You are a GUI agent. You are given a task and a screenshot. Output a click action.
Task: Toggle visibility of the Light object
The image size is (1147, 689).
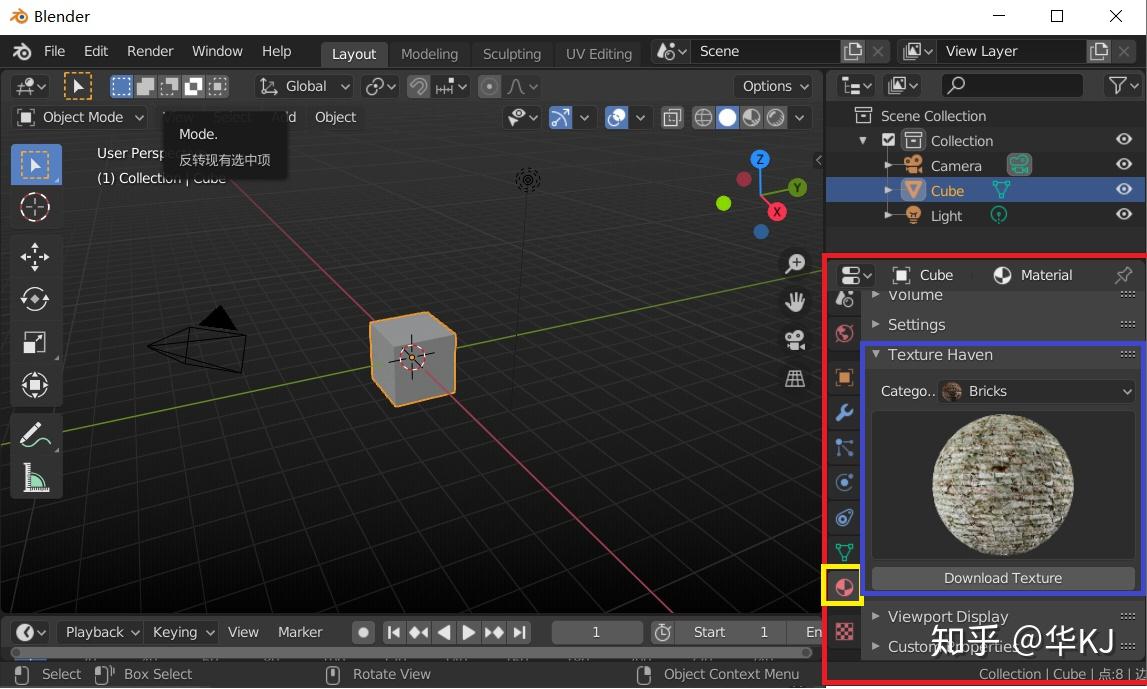point(1123,215)
